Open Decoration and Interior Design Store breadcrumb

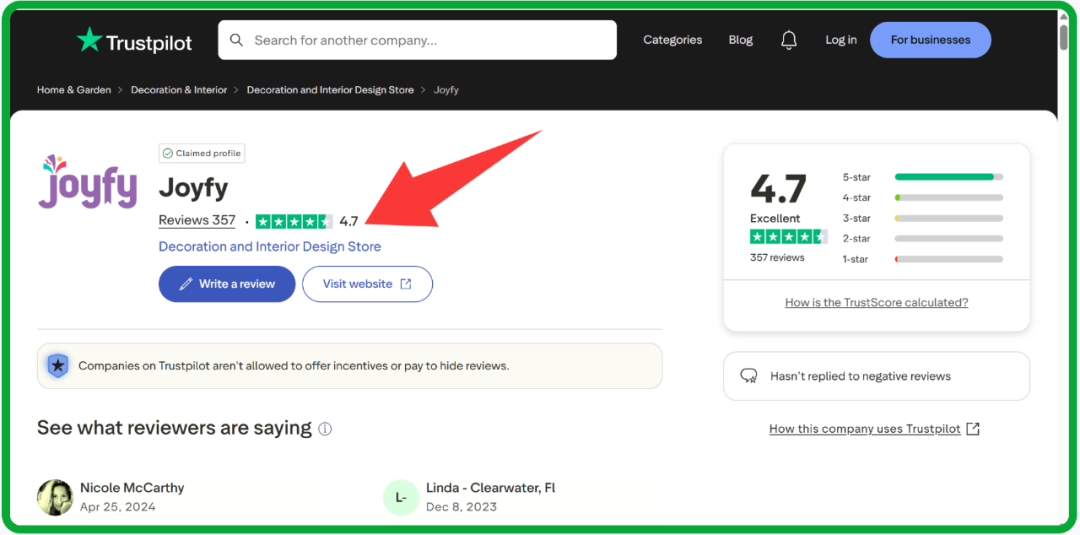pos(331,90)
